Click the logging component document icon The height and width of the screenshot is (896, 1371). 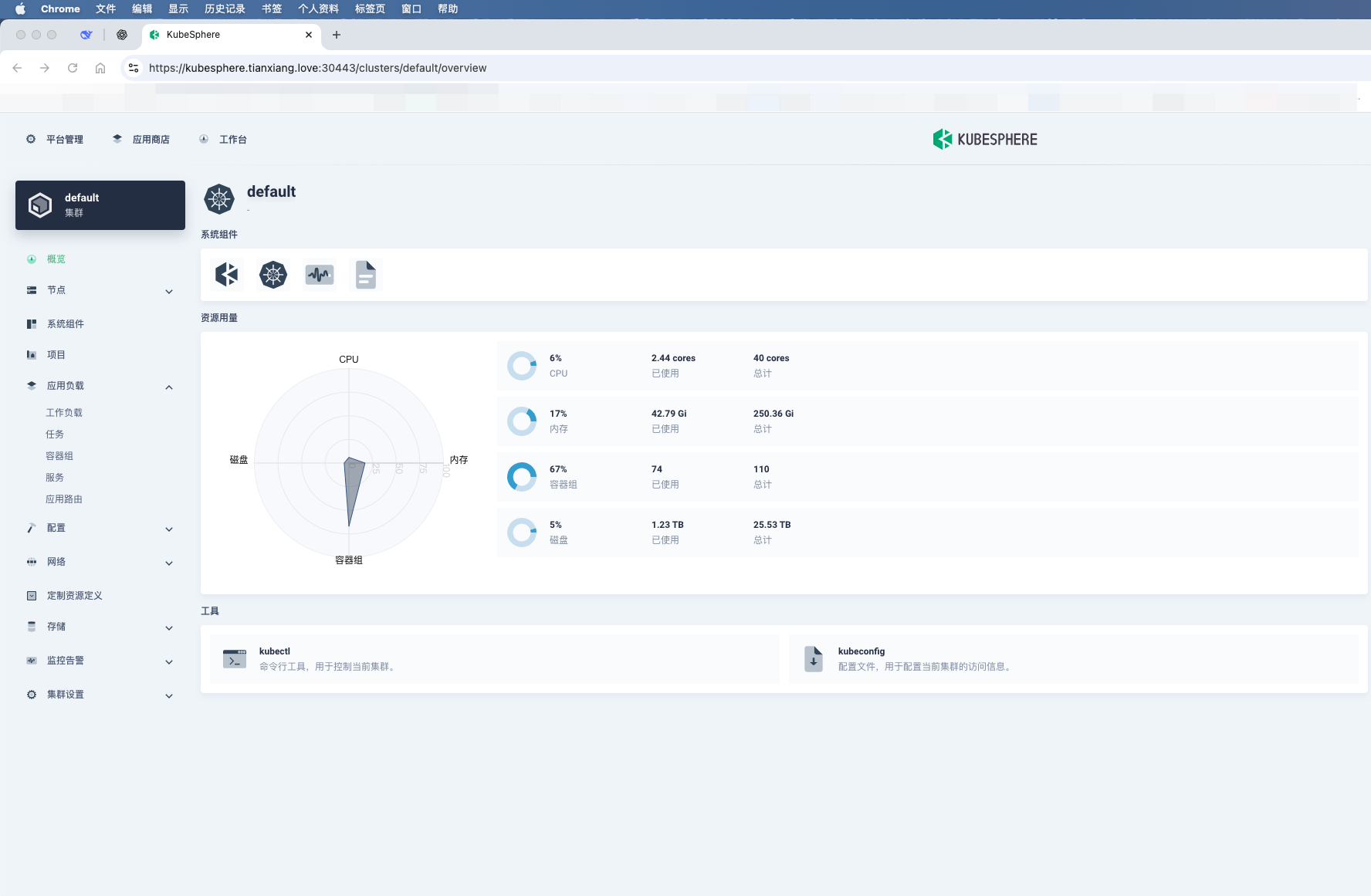366,275
